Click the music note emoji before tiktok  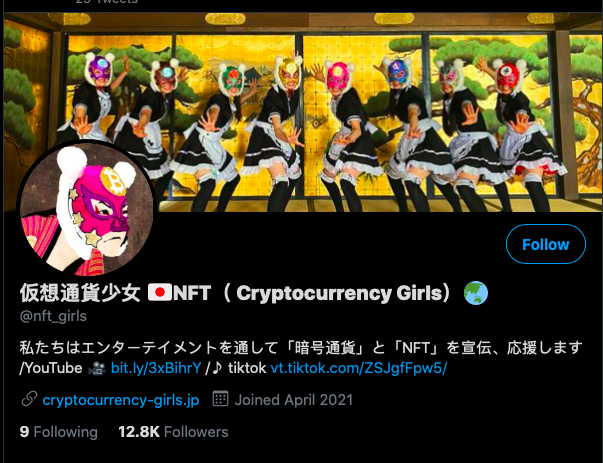[x=217, y=368]
